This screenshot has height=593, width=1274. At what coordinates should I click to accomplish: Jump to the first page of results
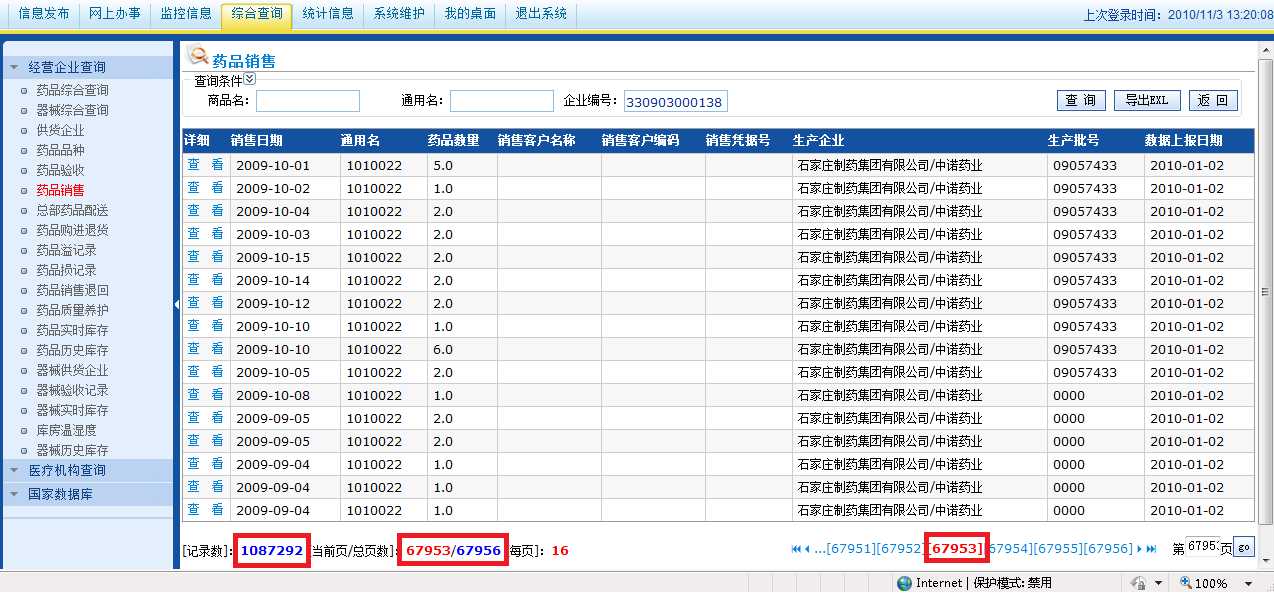[x=796, y=548]
